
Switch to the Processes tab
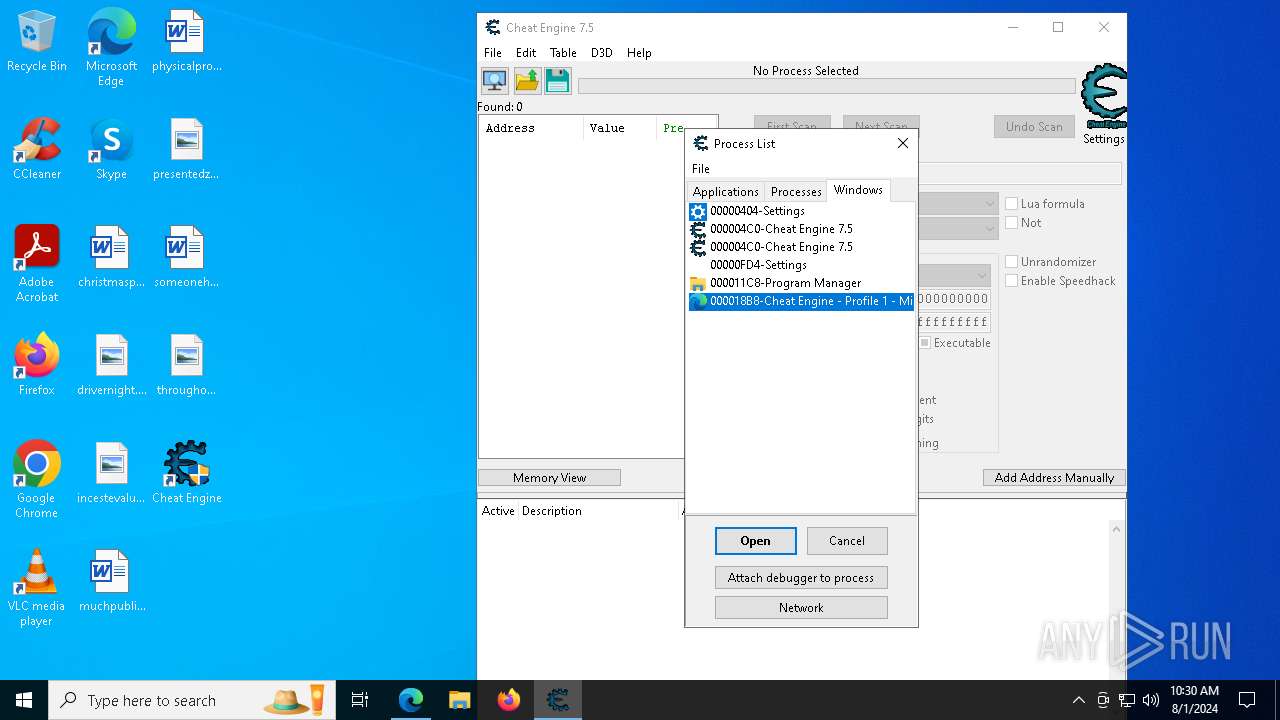pos(796,192)
